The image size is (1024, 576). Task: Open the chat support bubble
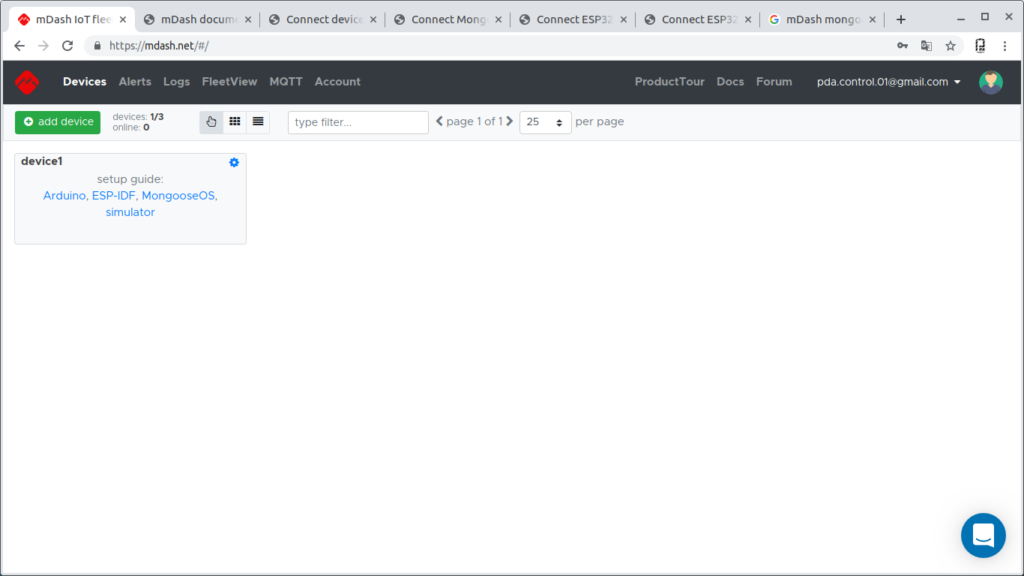pyautogui.click(x=983, y=536)
